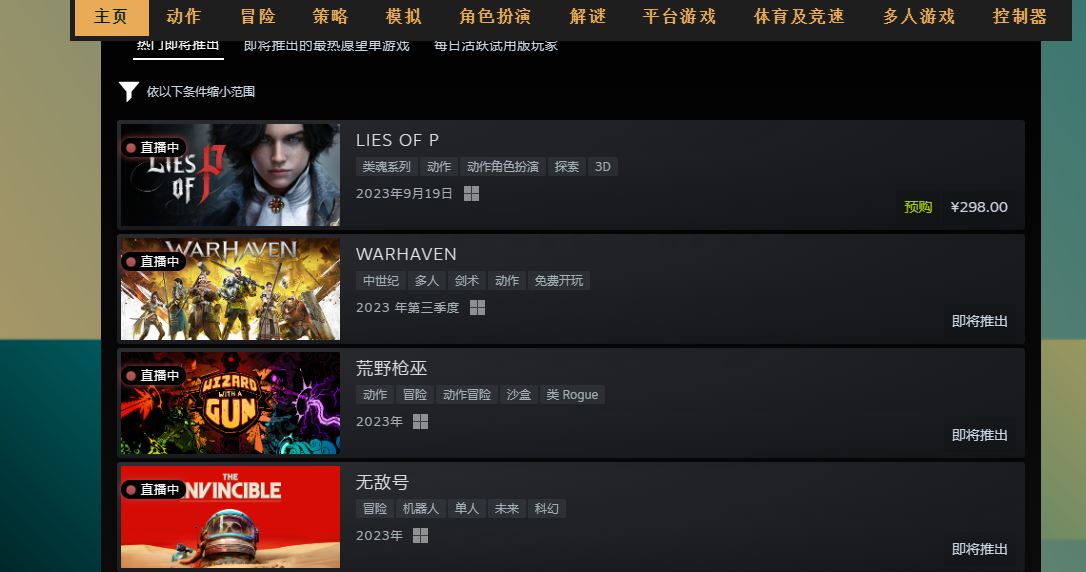Click the 直播中 live badge on Warhaven
This screenshot has height=572, width=1086.
pos(153,261)
